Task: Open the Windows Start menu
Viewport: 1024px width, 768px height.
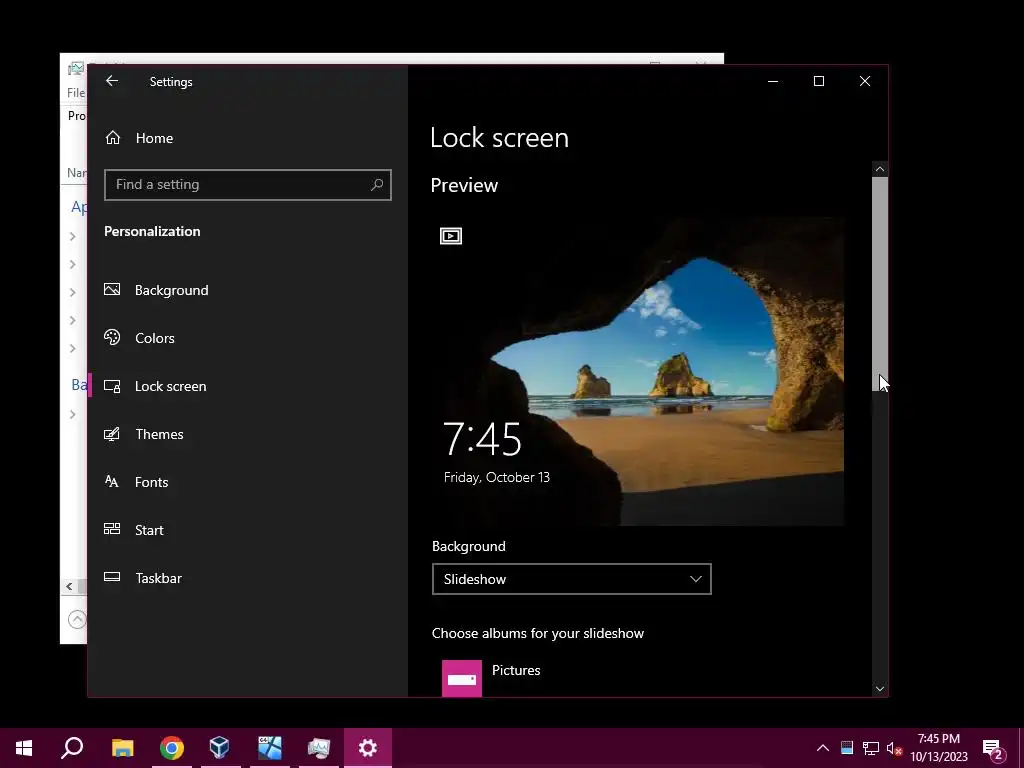Action: coord(24,748)
